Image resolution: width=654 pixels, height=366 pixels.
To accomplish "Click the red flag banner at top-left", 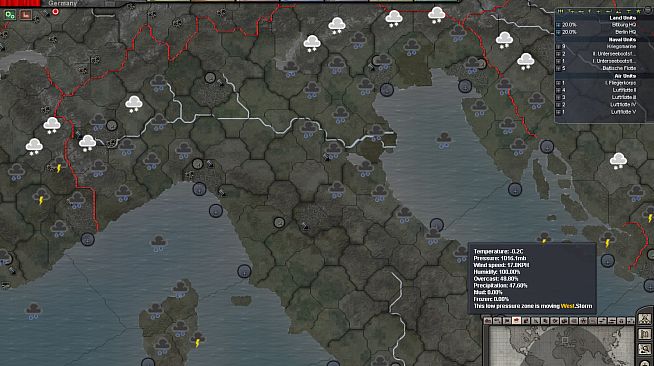I will [x=20, y=3].
